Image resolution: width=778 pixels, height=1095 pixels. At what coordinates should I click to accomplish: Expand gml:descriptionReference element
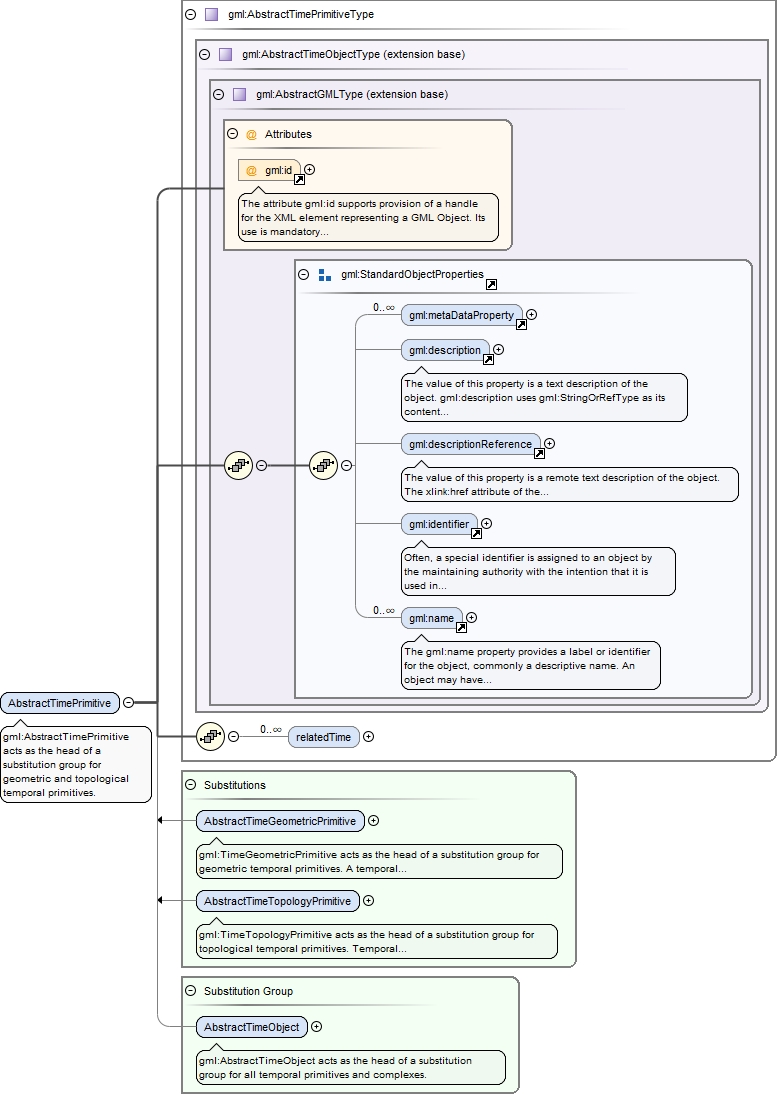point(550,443)
